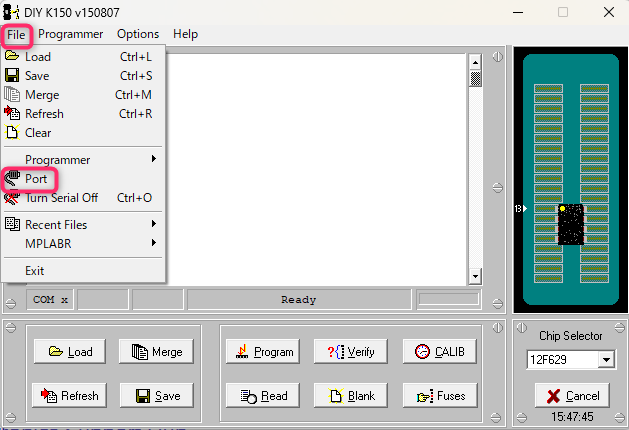Screen dimensions: 629x430
Task: Click the Refresh button in bottom panel
Action: pyautogui.click(x=69, y=396)
